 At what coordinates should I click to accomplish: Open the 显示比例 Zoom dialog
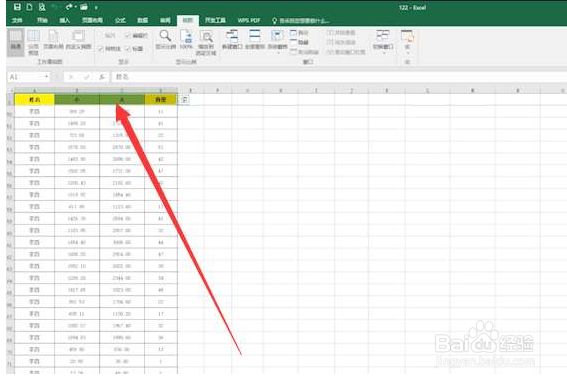click(x=166, y=40)
